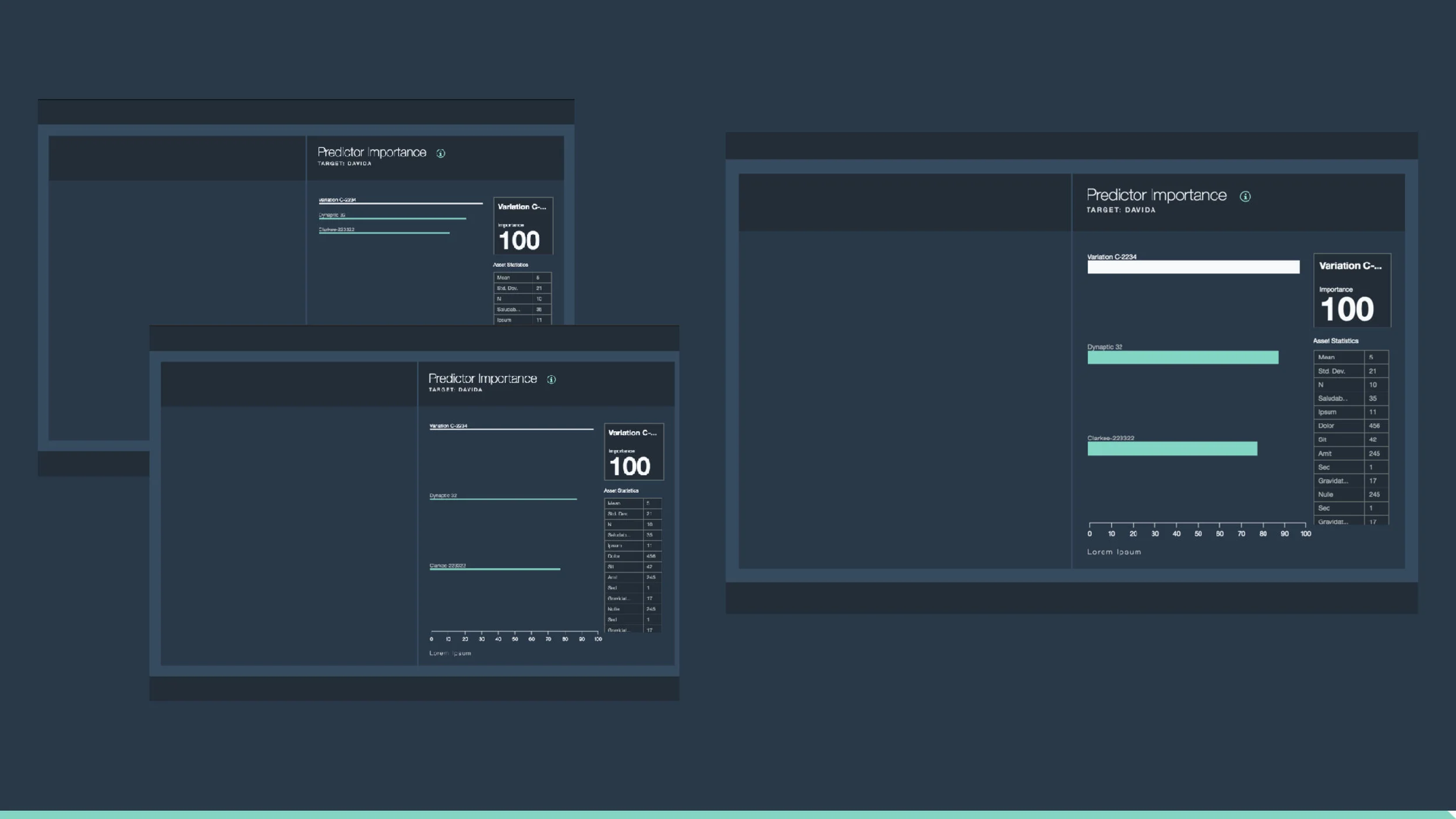This screenshot has height=819, width=1456.
Task: Select the Dynaptic 32 bar in the right chart
Action: pyautogui.click(x=1182, y=356)
